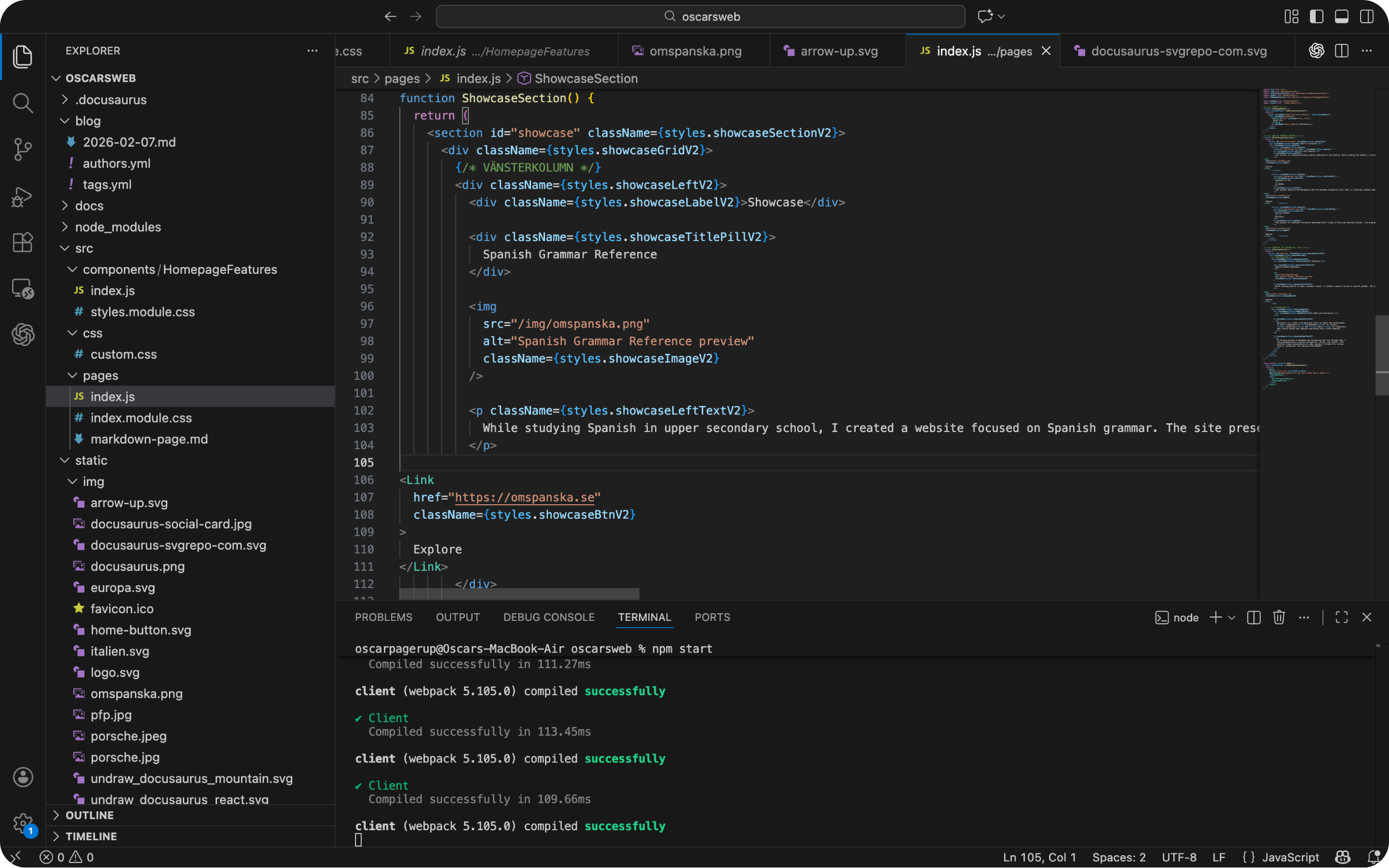Open the Extensions view

pyautogui.click(x=22, y=242)
